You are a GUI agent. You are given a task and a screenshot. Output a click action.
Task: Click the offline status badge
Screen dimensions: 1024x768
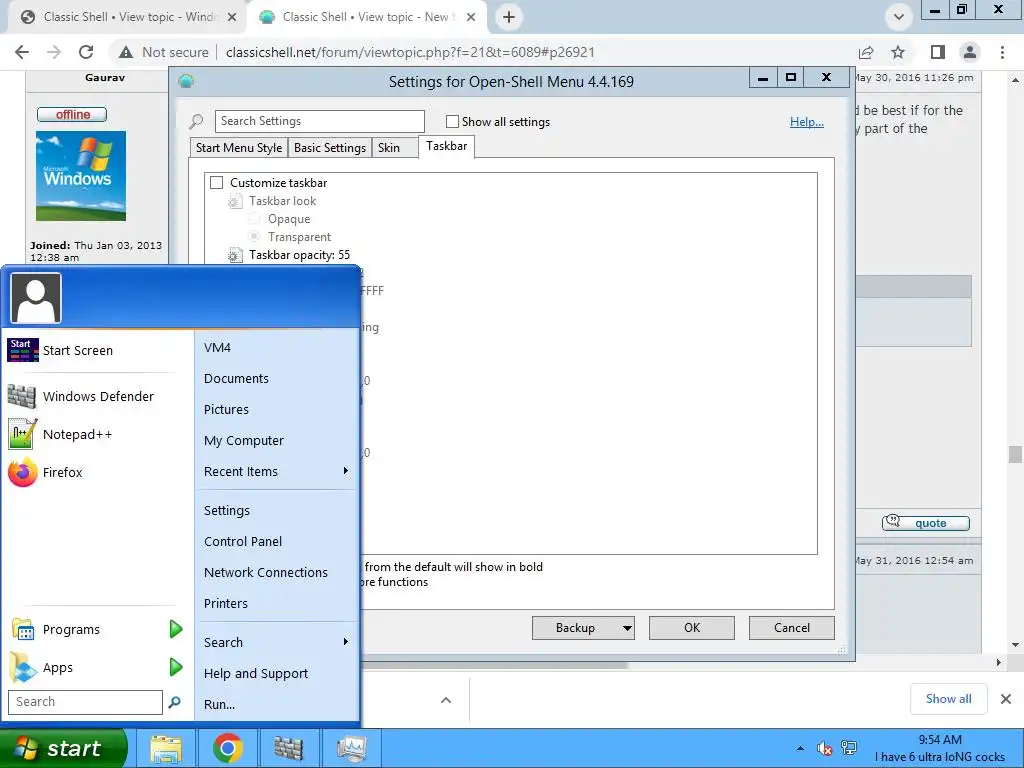click(72, 114)
